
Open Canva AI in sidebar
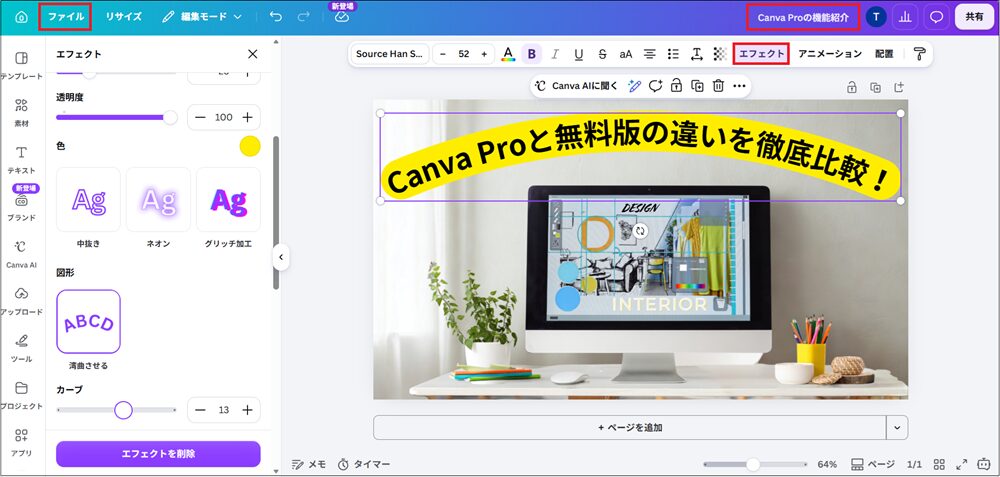point(22,254)
